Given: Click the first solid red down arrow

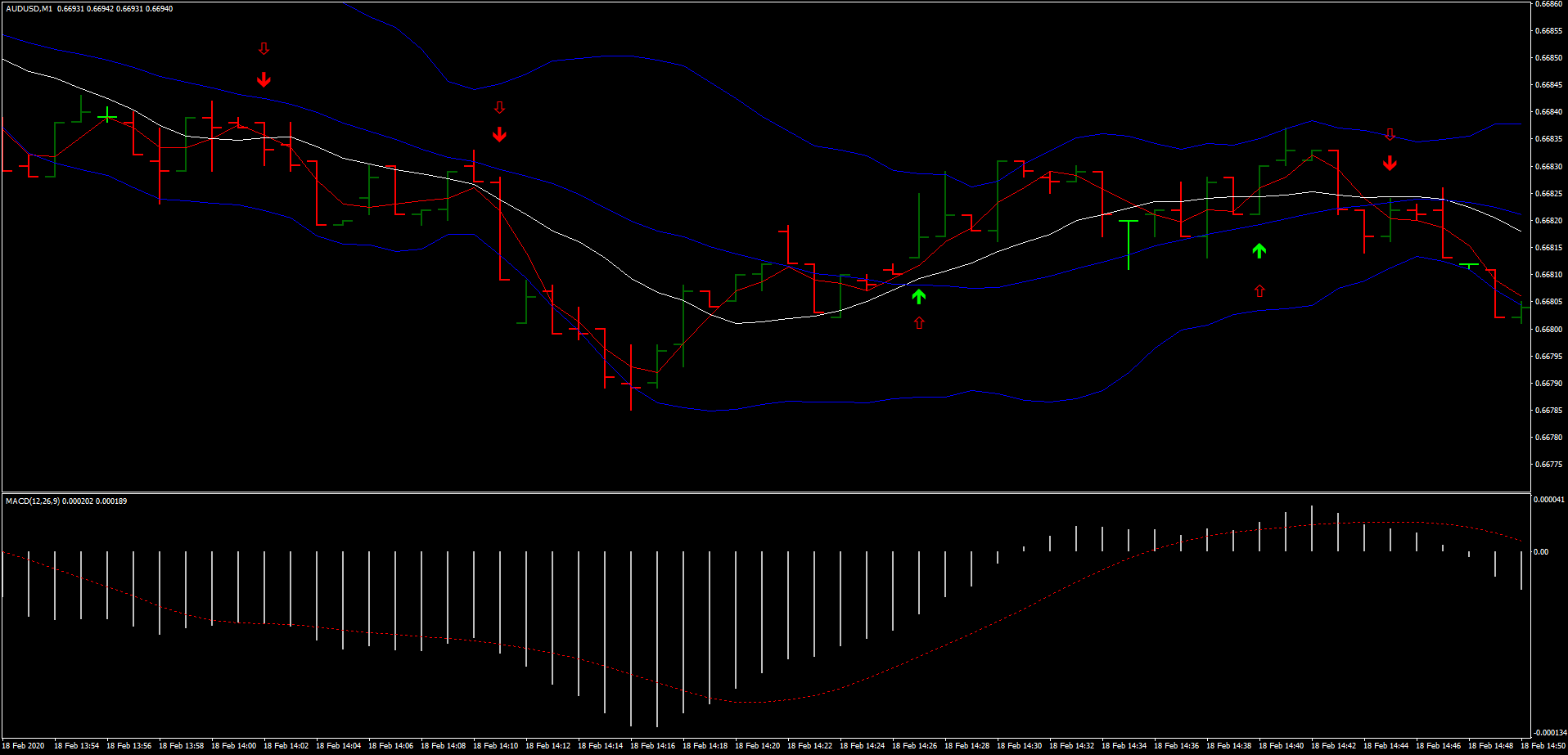Looking at the screenshot, I should (x=264, y=79).
